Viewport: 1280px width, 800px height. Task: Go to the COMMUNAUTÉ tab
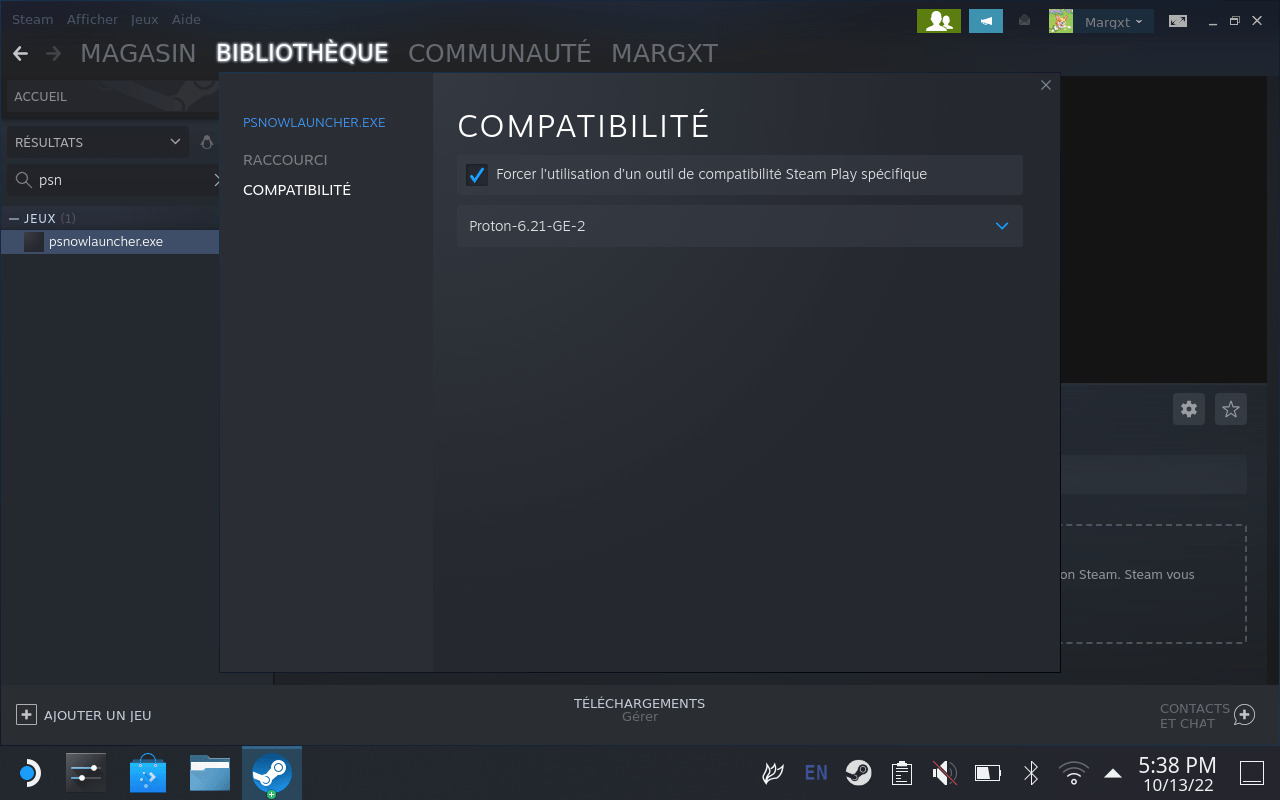click(x=500, y=53)
